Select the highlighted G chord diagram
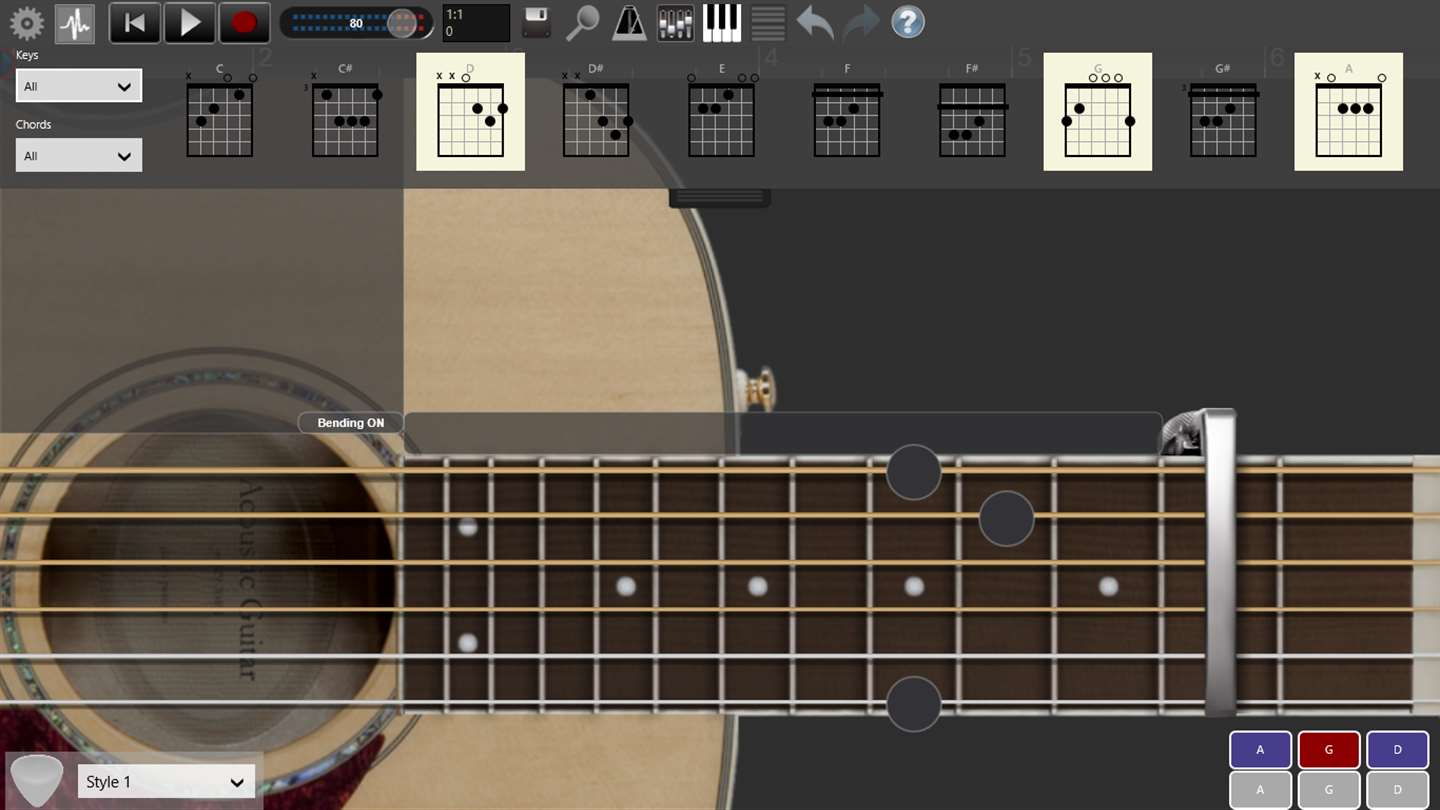Screen dimensions: 1440x810 (x=1098, y=112)
